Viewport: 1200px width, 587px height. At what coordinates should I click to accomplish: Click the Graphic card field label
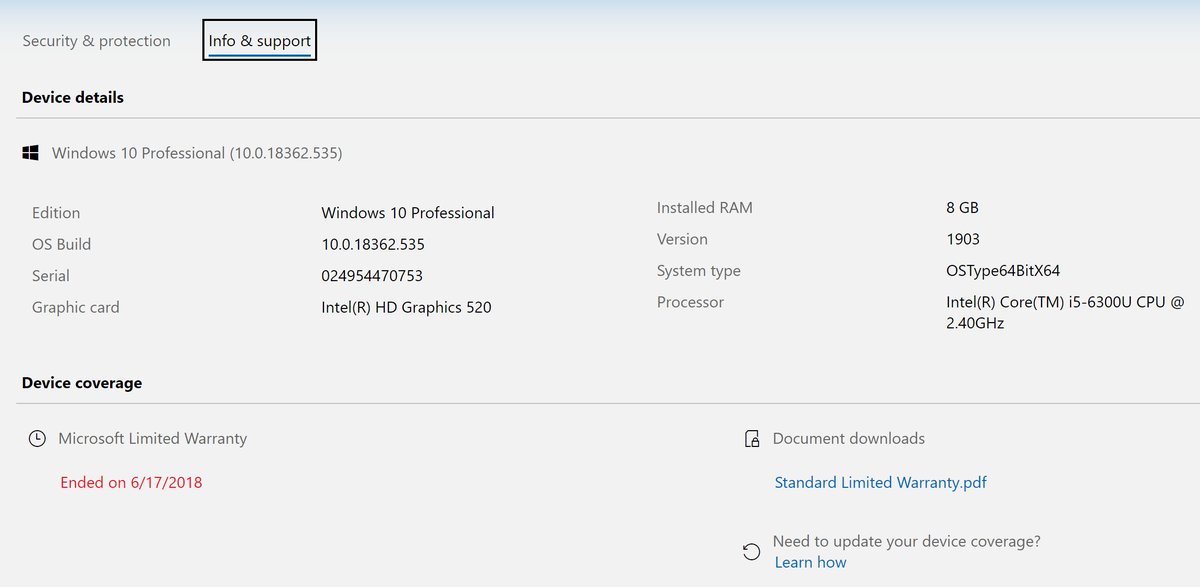point(76,307)
